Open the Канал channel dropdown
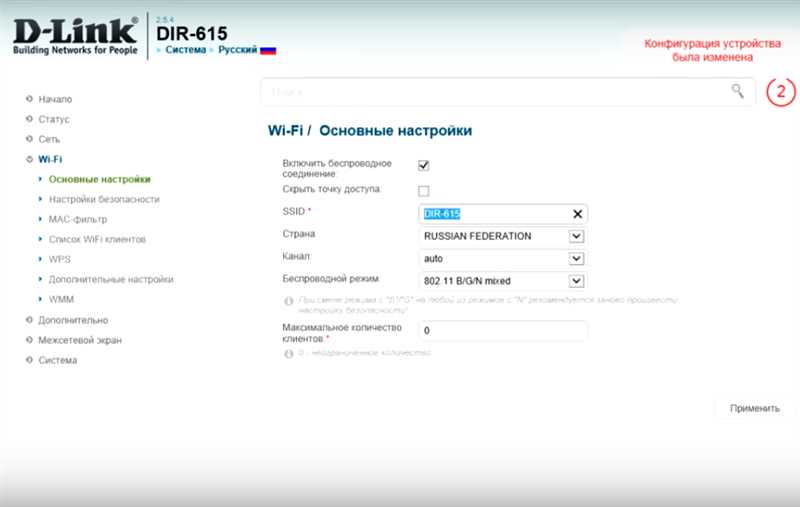The width and height of the screenshot is (800, 507). tap(502, 259)
